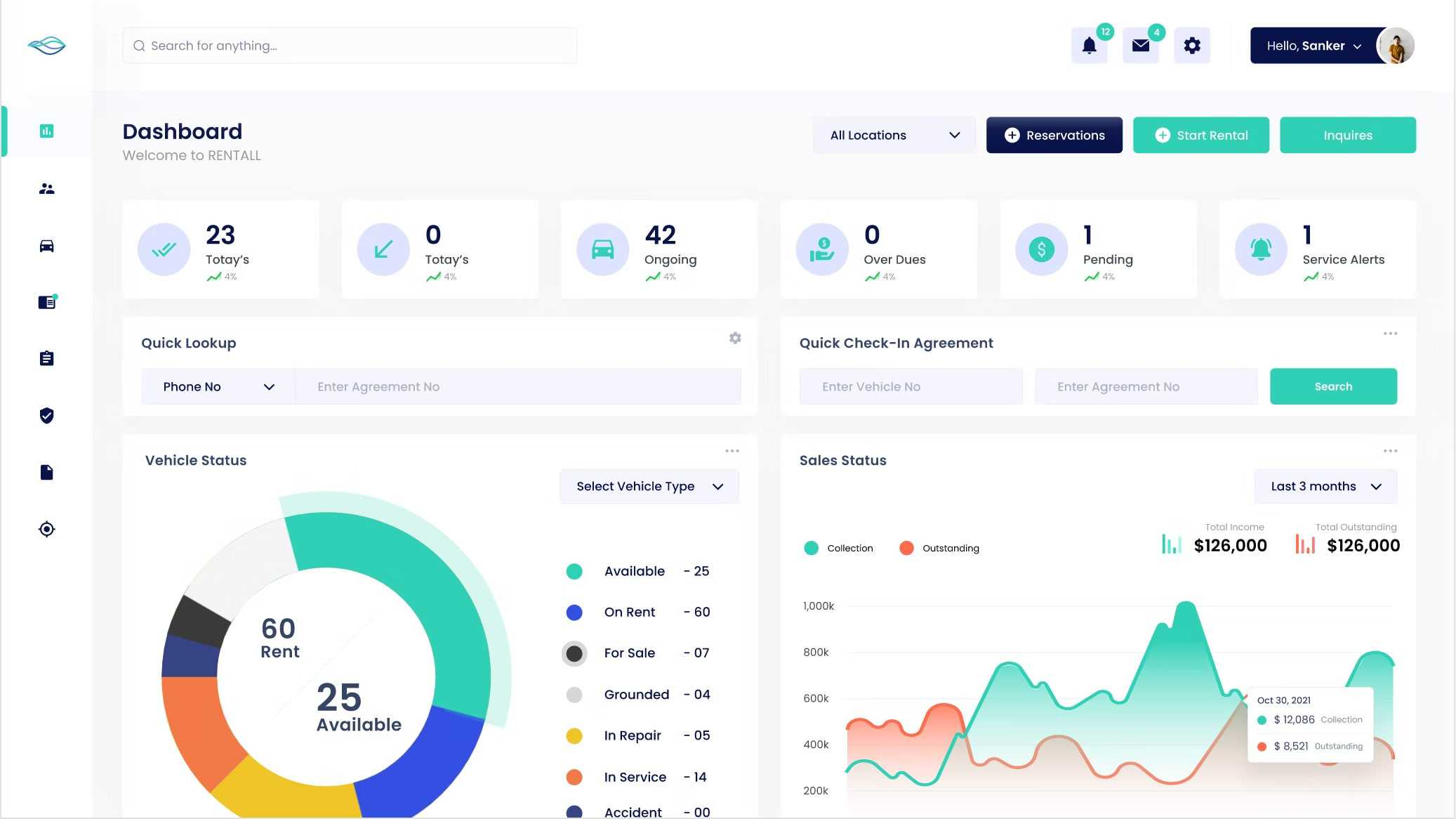The width and height of the screenshot is (1456, 819).
Task: Click the Enter Vehicle No field
Action: tap(911, 386)
